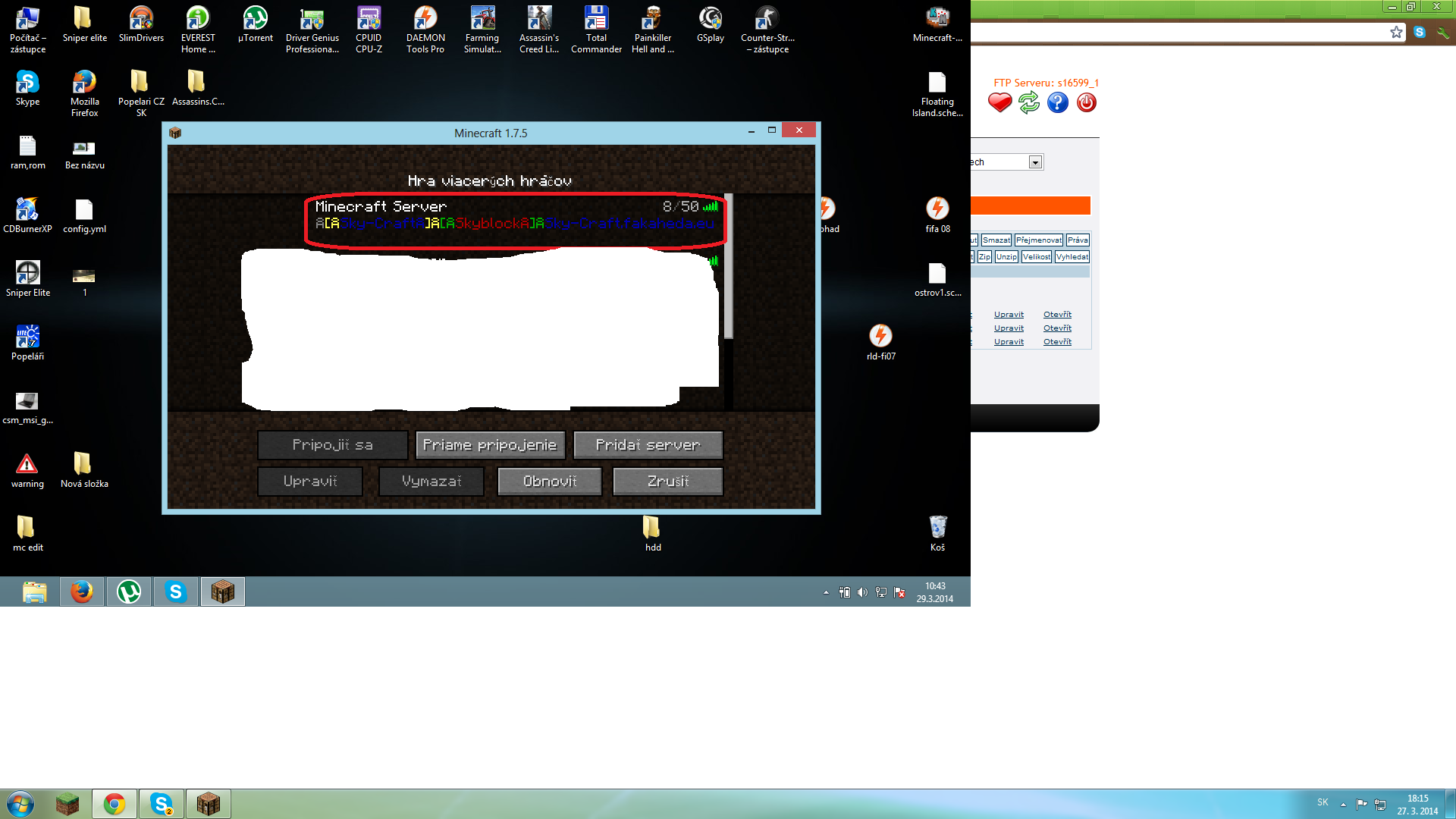1456x819 pixels.
Task: Click the Zrušiť button in Minecraft
Action: tap(668, 482)
